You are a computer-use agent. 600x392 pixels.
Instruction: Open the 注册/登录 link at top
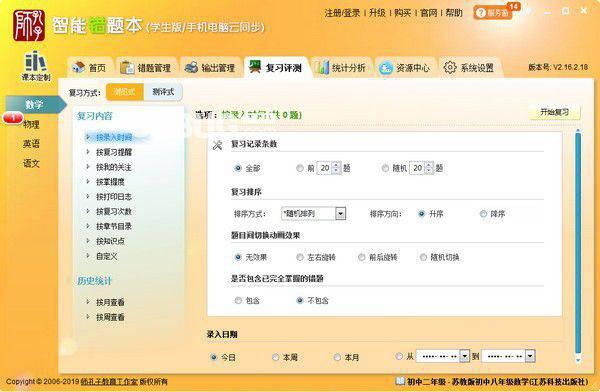342,13
